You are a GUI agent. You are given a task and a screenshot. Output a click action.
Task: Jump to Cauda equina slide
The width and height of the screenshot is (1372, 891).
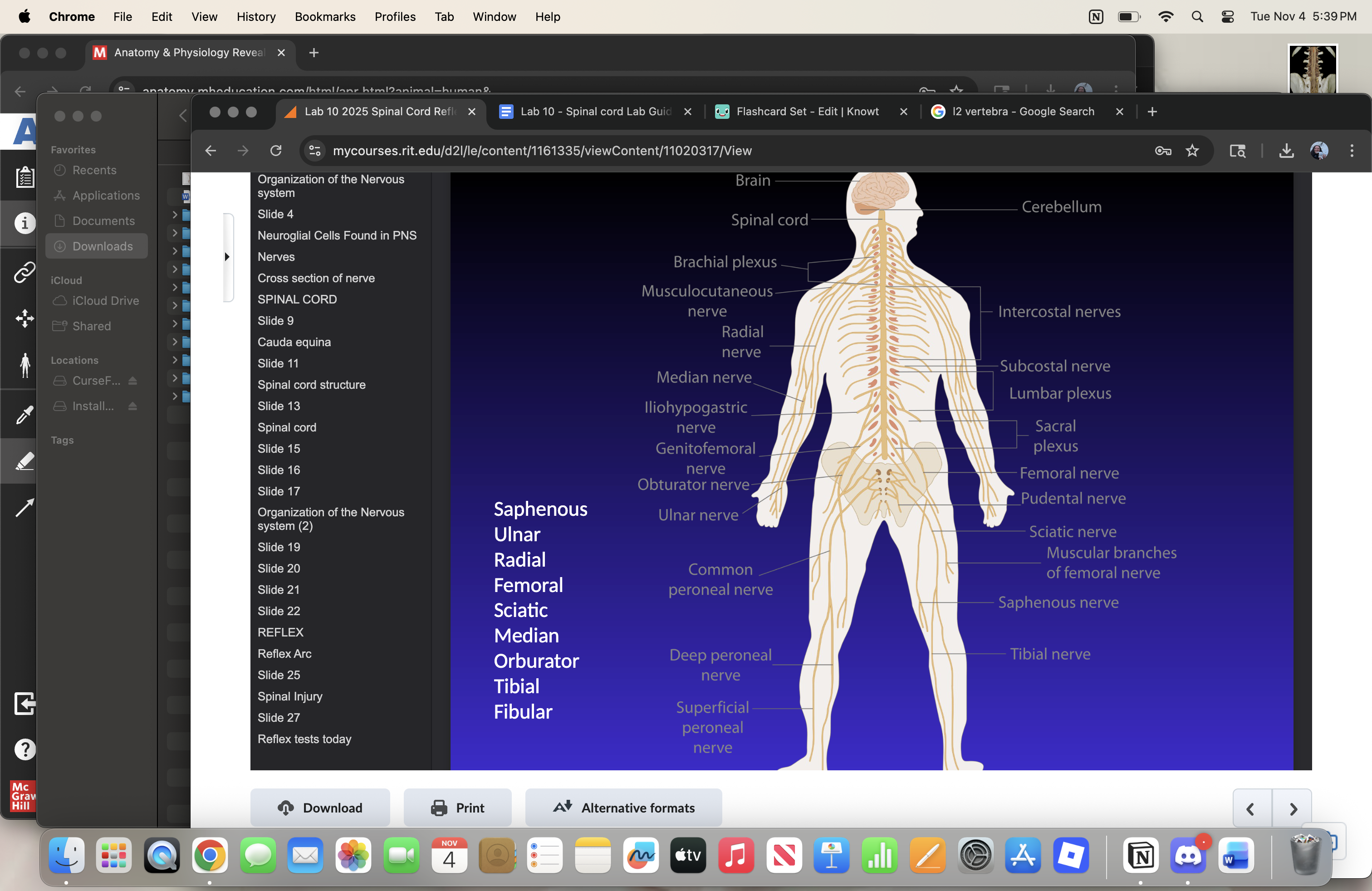click(x=294, y=342)
